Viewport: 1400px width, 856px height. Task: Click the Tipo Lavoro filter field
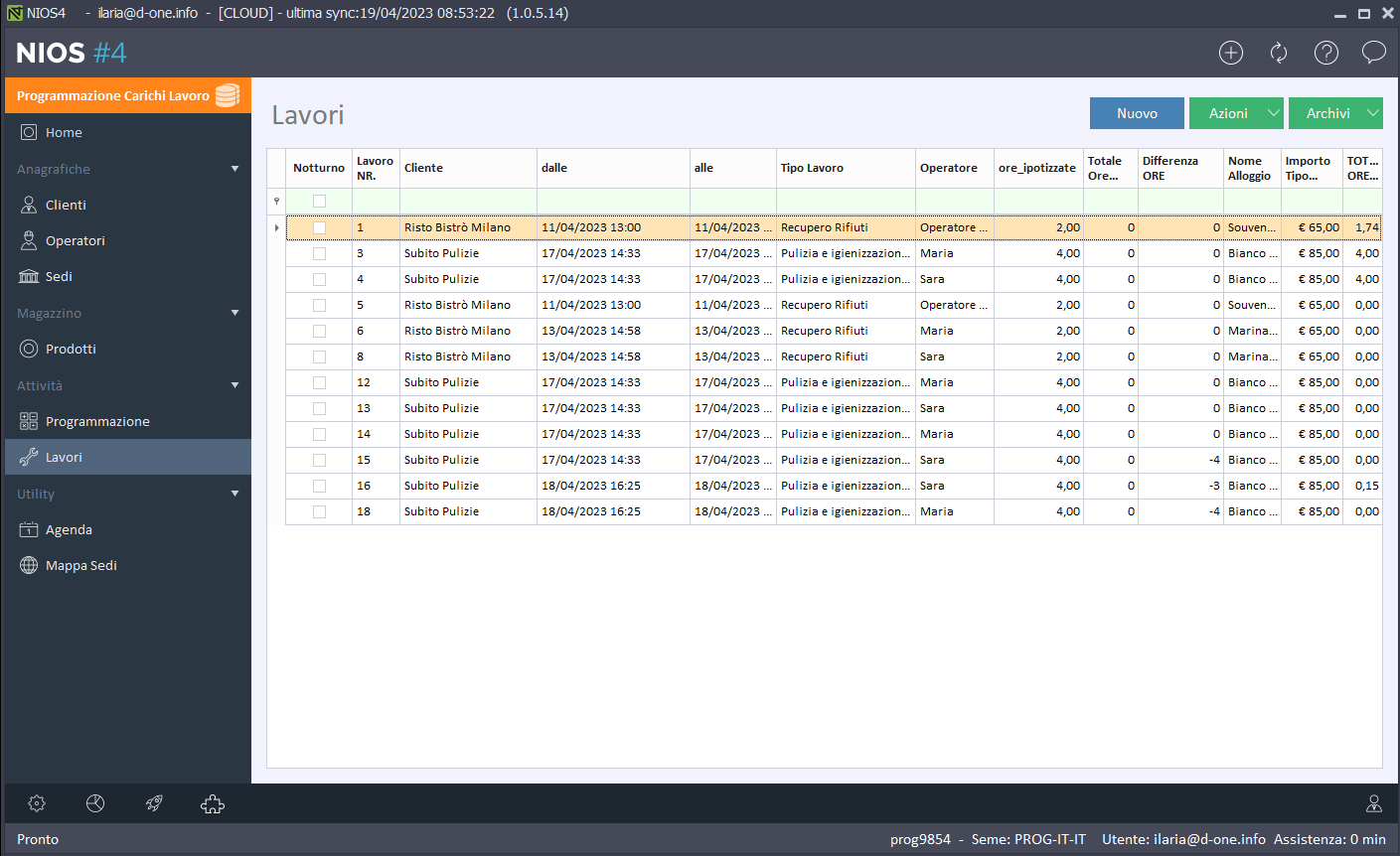[x=845, y=201]
